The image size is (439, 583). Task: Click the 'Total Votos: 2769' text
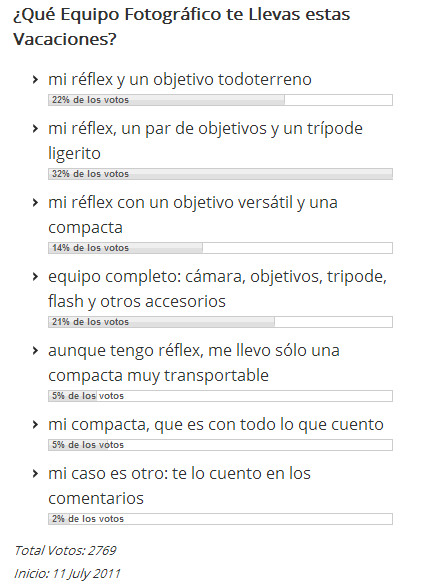65,551
